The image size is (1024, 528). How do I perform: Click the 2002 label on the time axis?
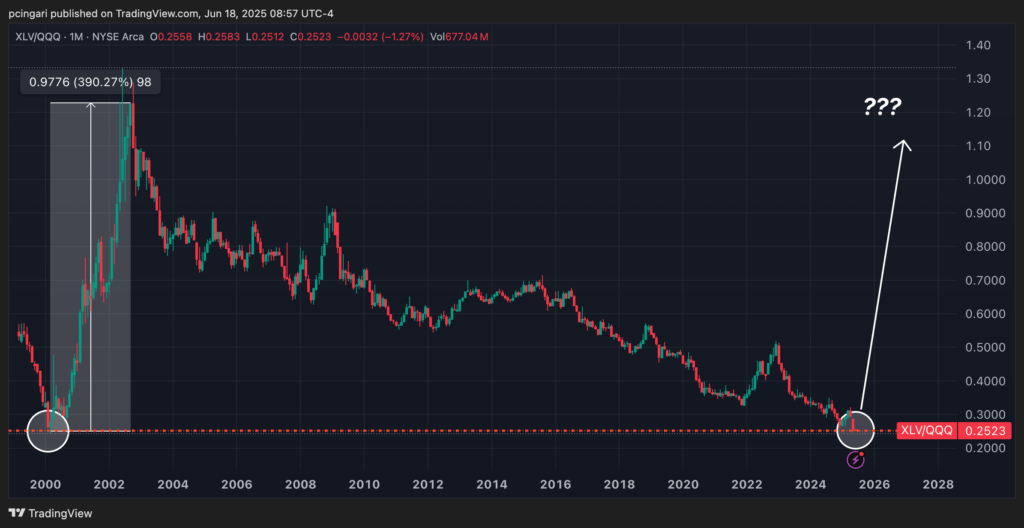[x=109, y=486]
